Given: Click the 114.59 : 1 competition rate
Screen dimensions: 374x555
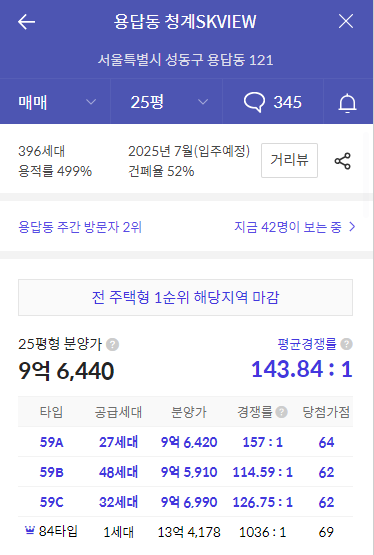Looking at the screenshot, I should point(263,472).
